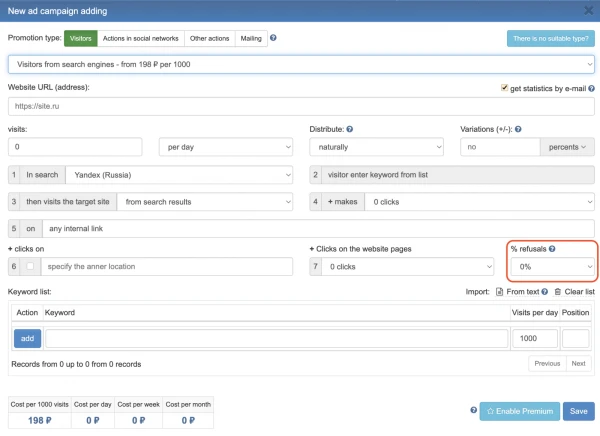Click the From text import link
This screenshot has height=436, width=600.
pyautogui.click(x=523, y=292)
